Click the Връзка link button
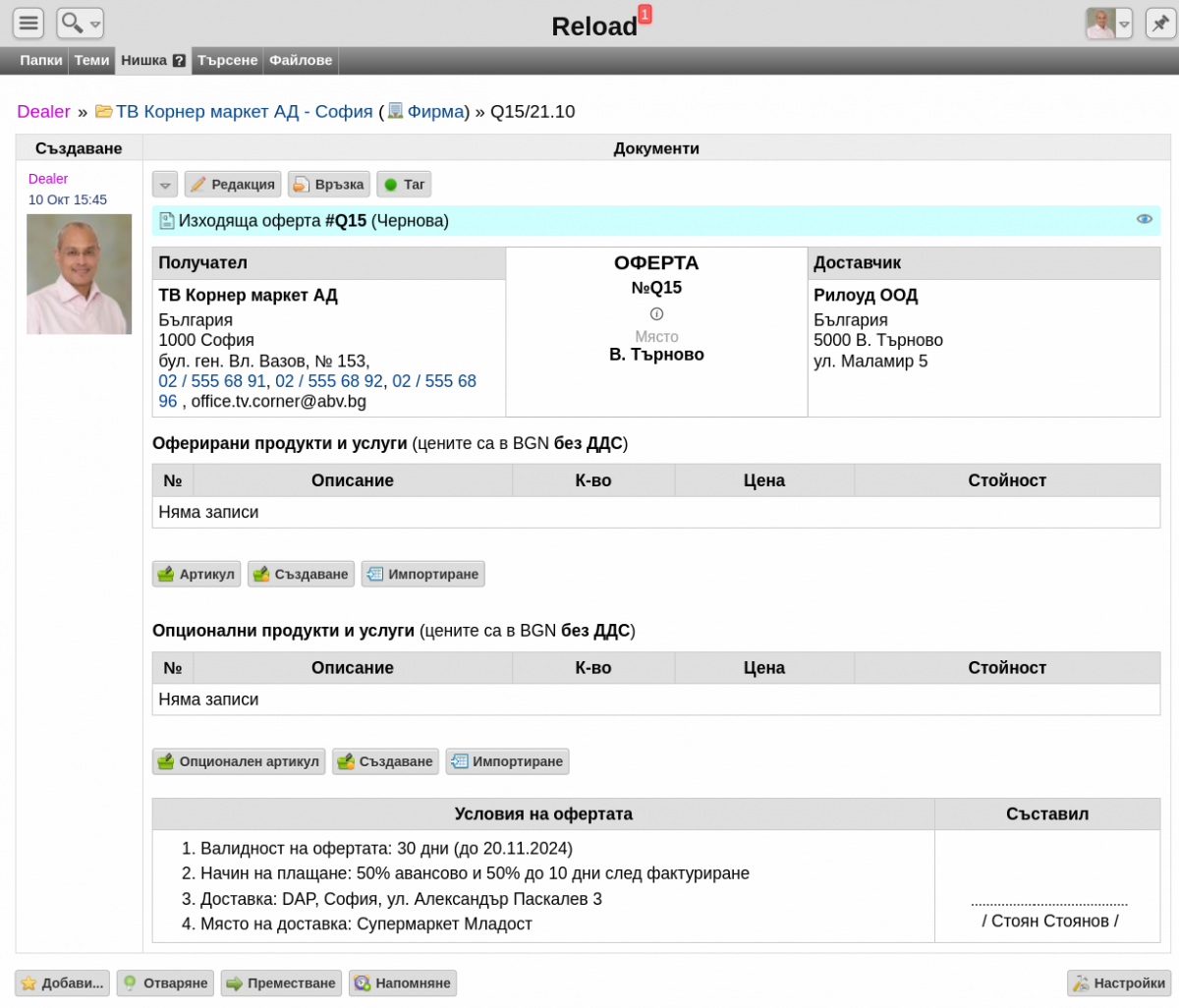This screenshot has width=1179, height=1008. pyautogui.click(x=329, y=184)
